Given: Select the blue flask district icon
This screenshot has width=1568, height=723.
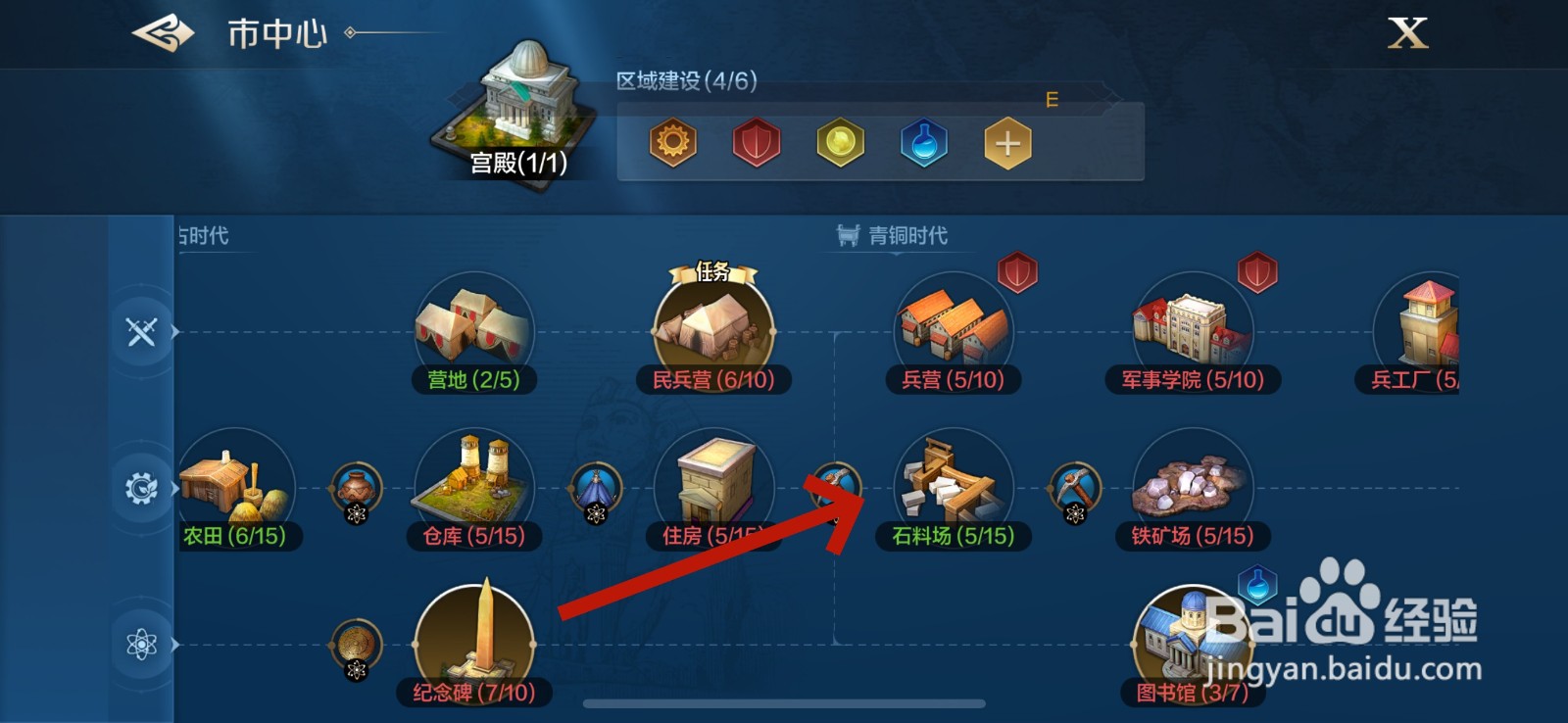Looking at the screenshot, I should click(924, 143).
